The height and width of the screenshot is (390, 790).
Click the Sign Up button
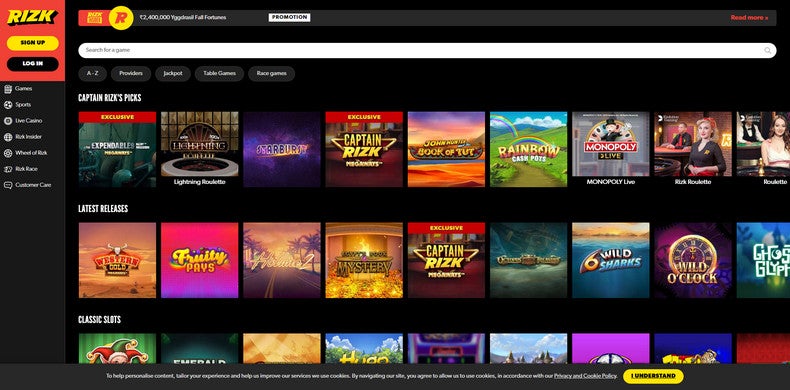click(x=33, y=43)
